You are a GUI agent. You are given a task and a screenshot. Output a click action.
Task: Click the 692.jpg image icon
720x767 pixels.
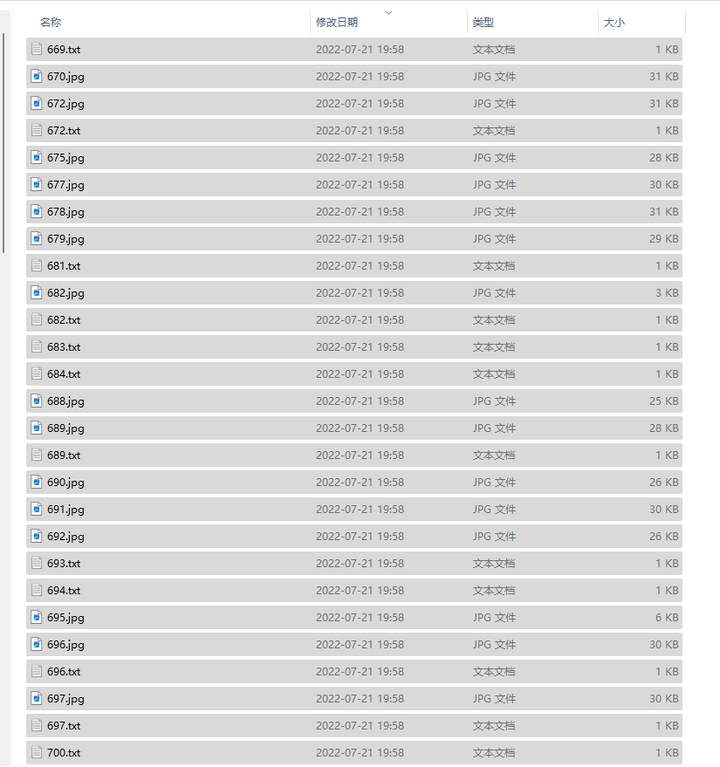click(37, 536)
